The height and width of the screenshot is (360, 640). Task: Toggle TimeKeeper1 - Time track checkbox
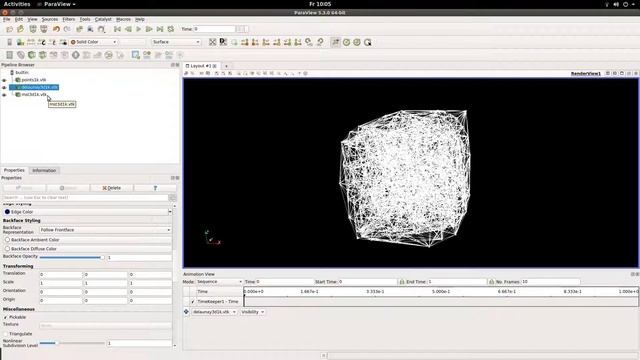pos(193,302)
